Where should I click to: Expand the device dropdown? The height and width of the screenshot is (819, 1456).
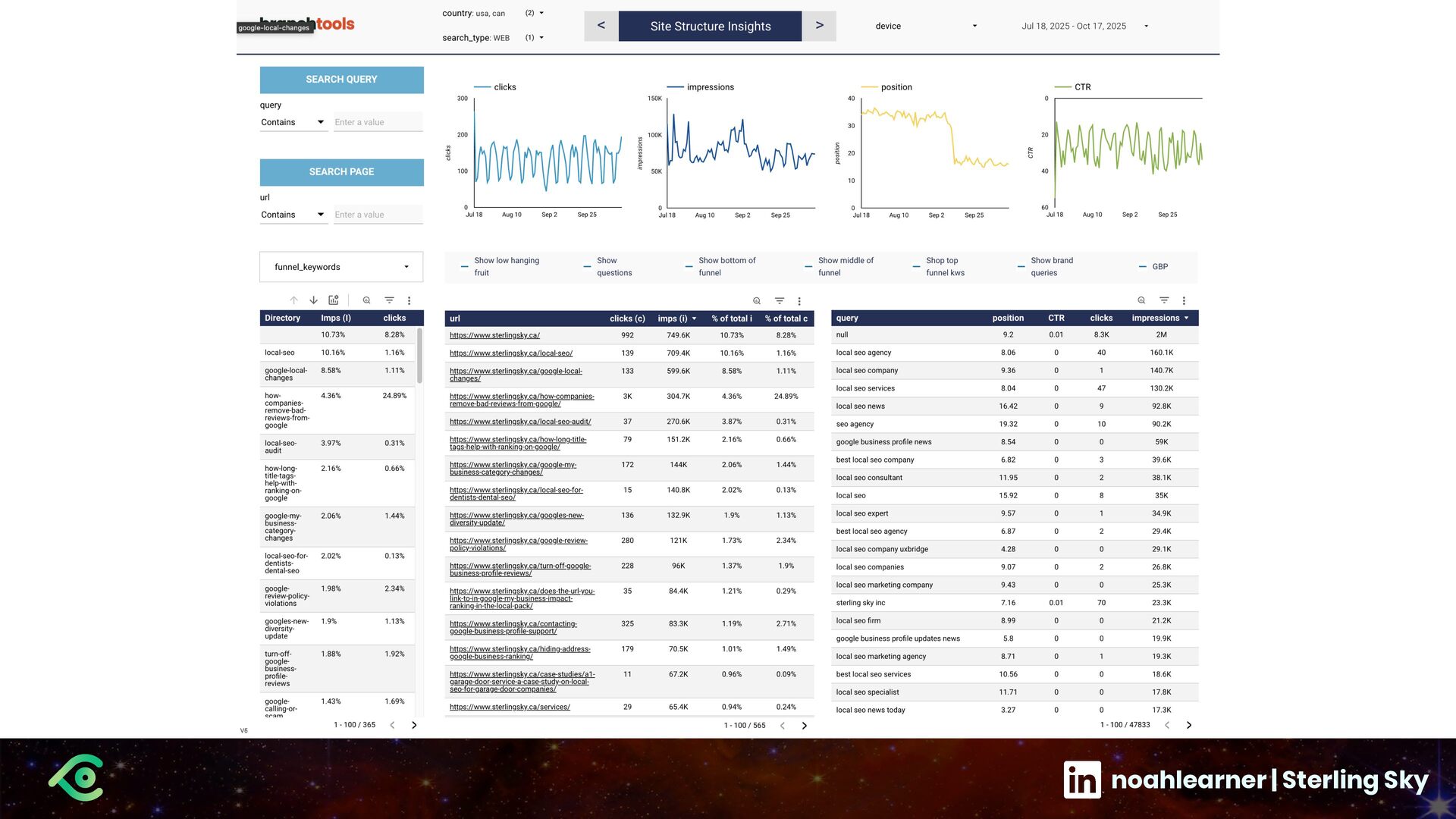click(926, 27)
